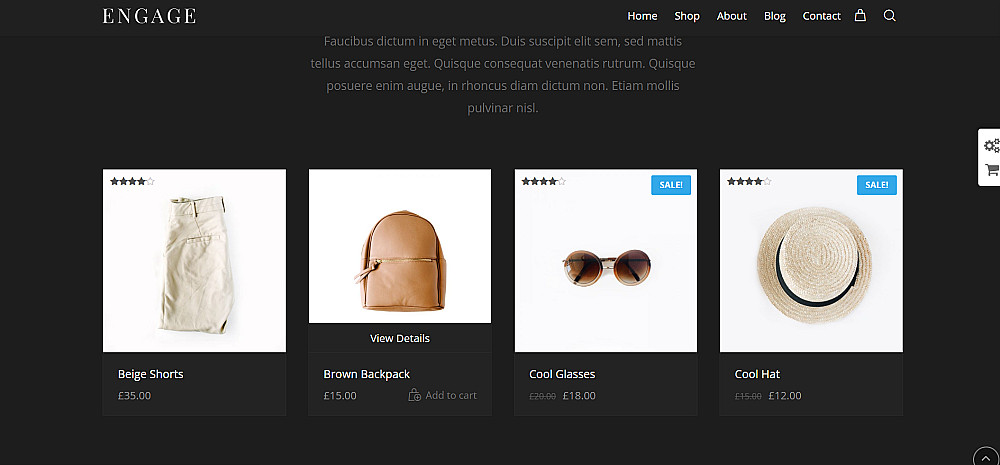Viewport: 1000px width, 465px height.
Task: Click the SALE! badge on Cool Hat
Action: (876, 185)
